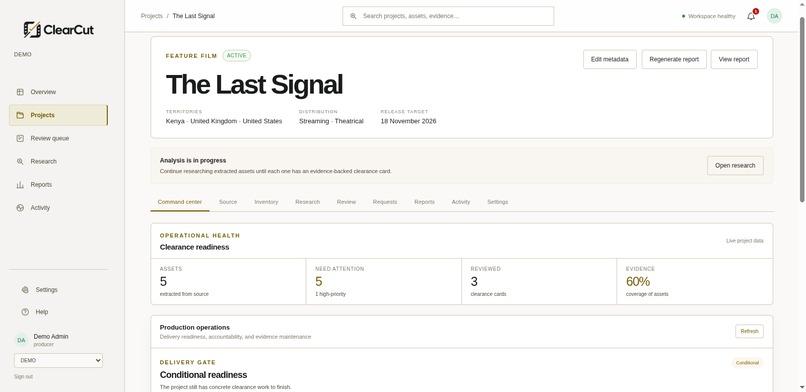This screenshot has height=392, width=806.
Task: Click the Conditional readiness heading
Action: point(204,375)
